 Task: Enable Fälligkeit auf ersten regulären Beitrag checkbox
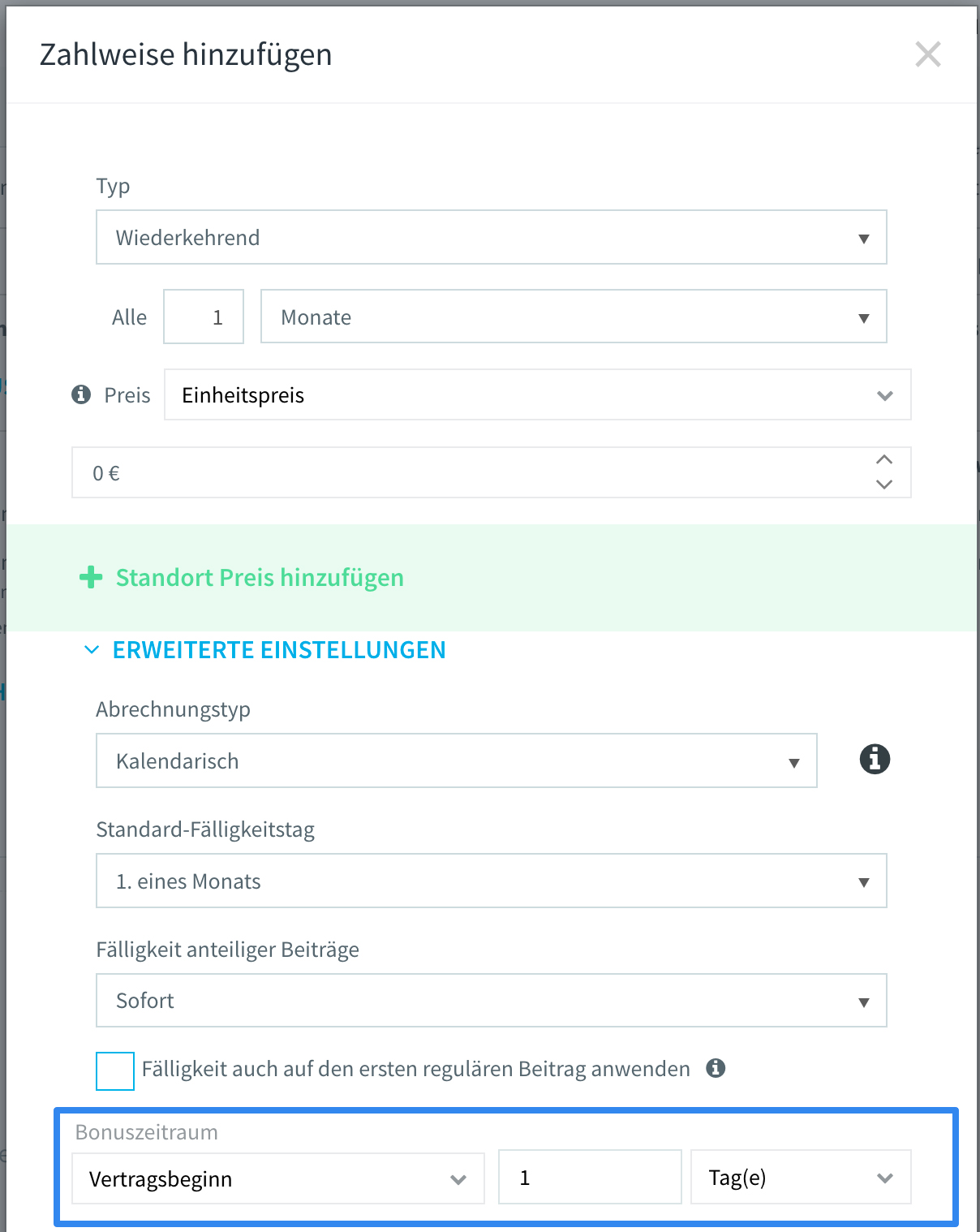coord(115,1070)
